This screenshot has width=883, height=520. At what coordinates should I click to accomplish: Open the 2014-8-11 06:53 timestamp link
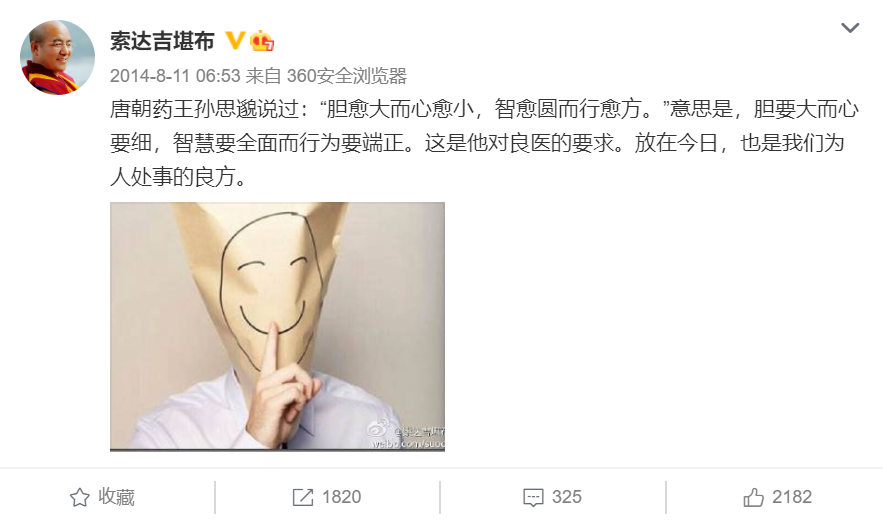click(175, 75)
